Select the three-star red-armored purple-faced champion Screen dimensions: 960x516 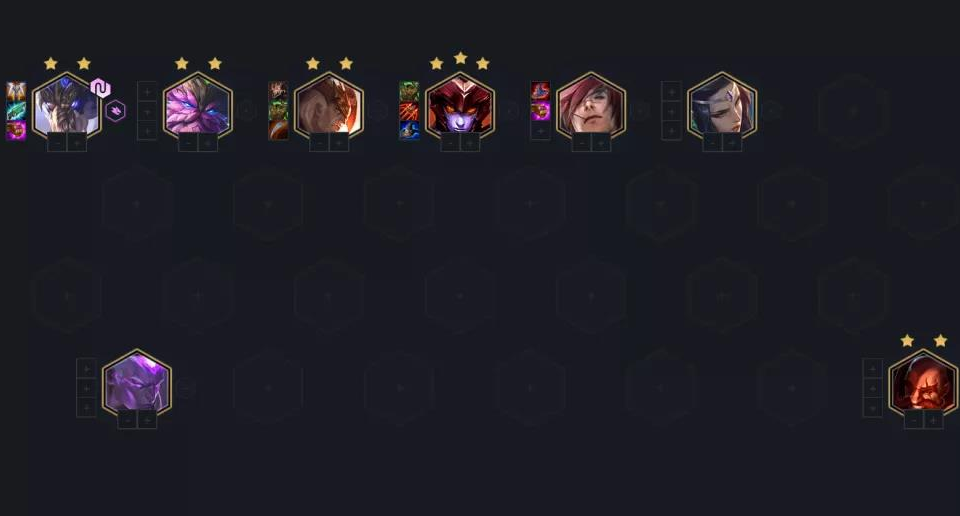click(x=460, y=107)
